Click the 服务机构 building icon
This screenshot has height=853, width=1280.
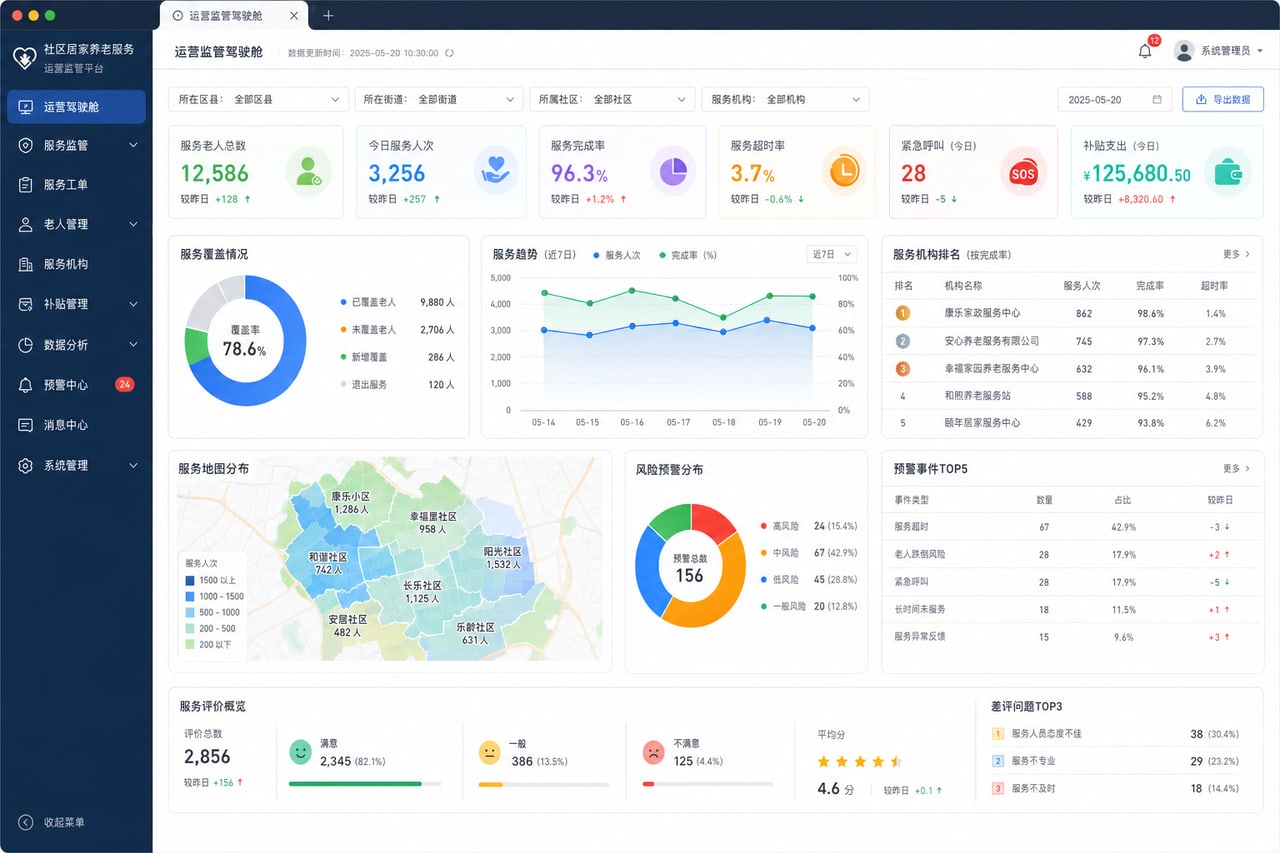click(x=25, y=264)
